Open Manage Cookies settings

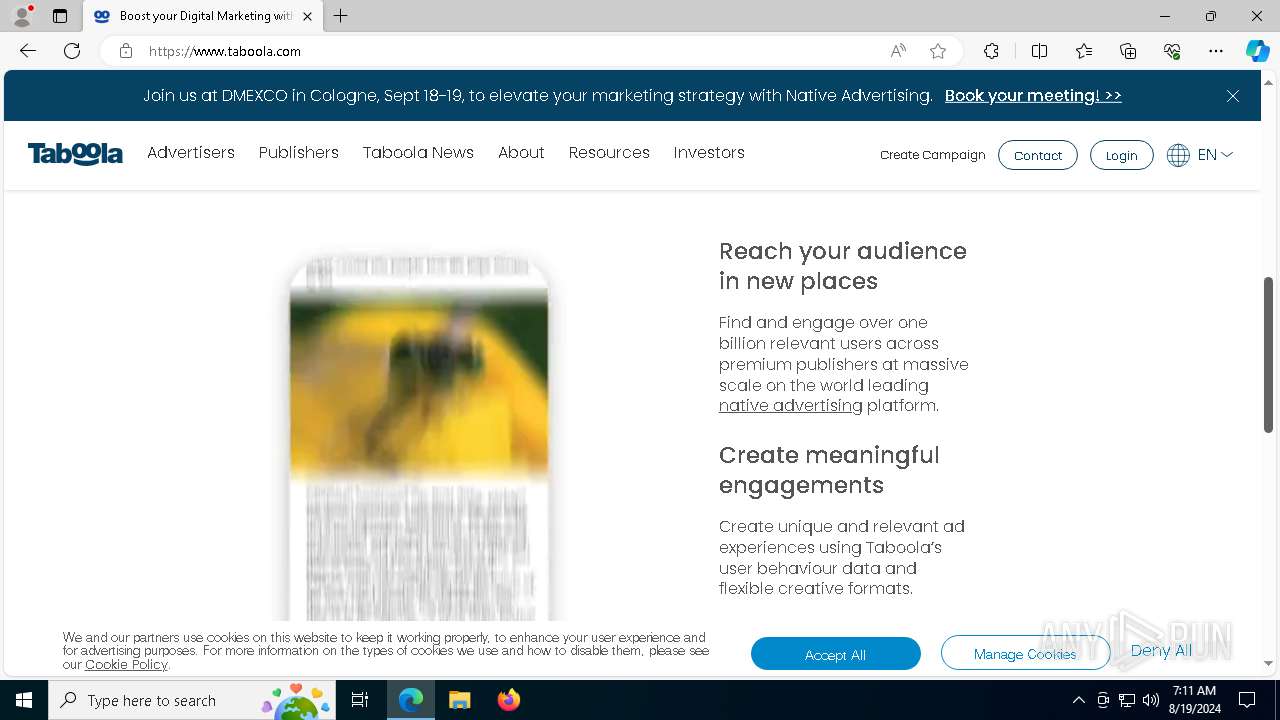pyautogui.click(x=1025, y=654)
